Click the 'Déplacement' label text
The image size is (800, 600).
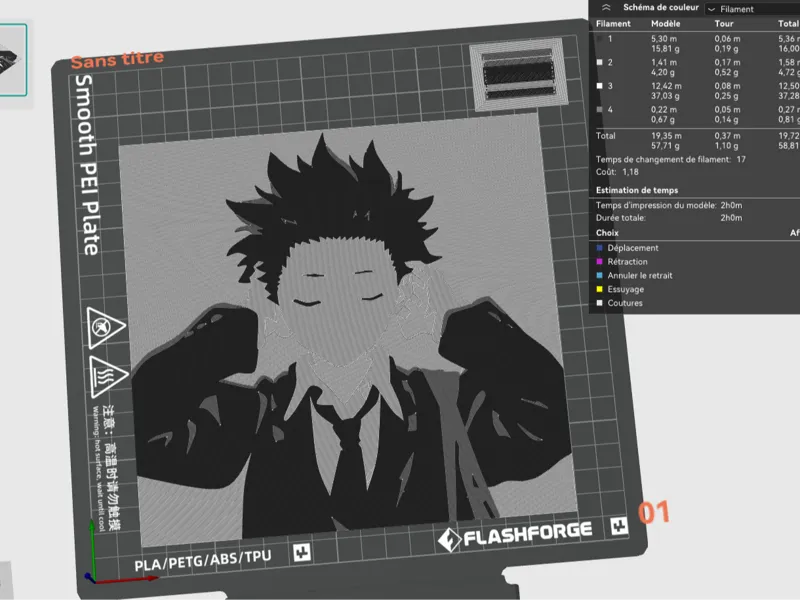(633, 248)
